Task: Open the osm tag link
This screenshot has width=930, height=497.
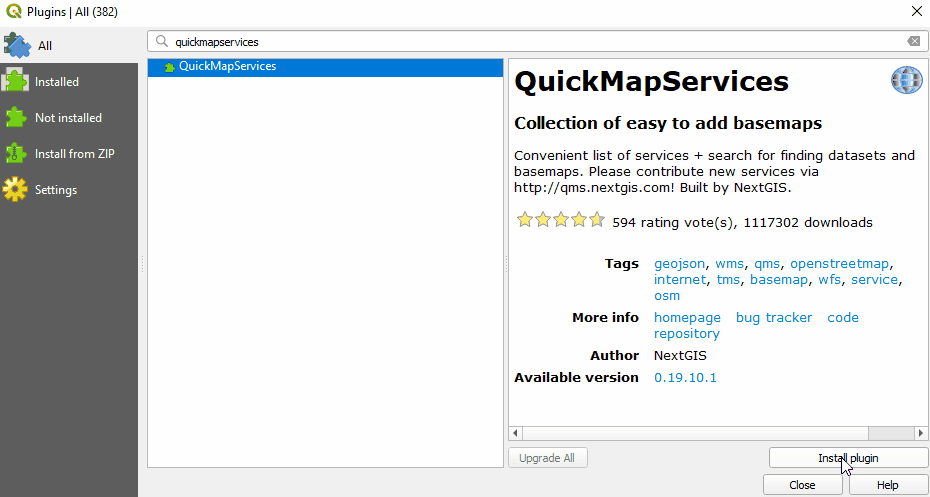Action: tap(667, 296)
